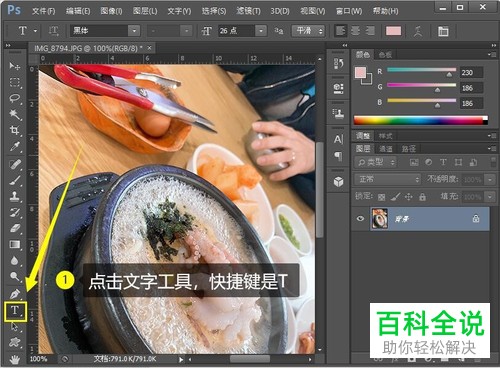
Task: Open the 图像(I) menu
Action: coord(111,11)
